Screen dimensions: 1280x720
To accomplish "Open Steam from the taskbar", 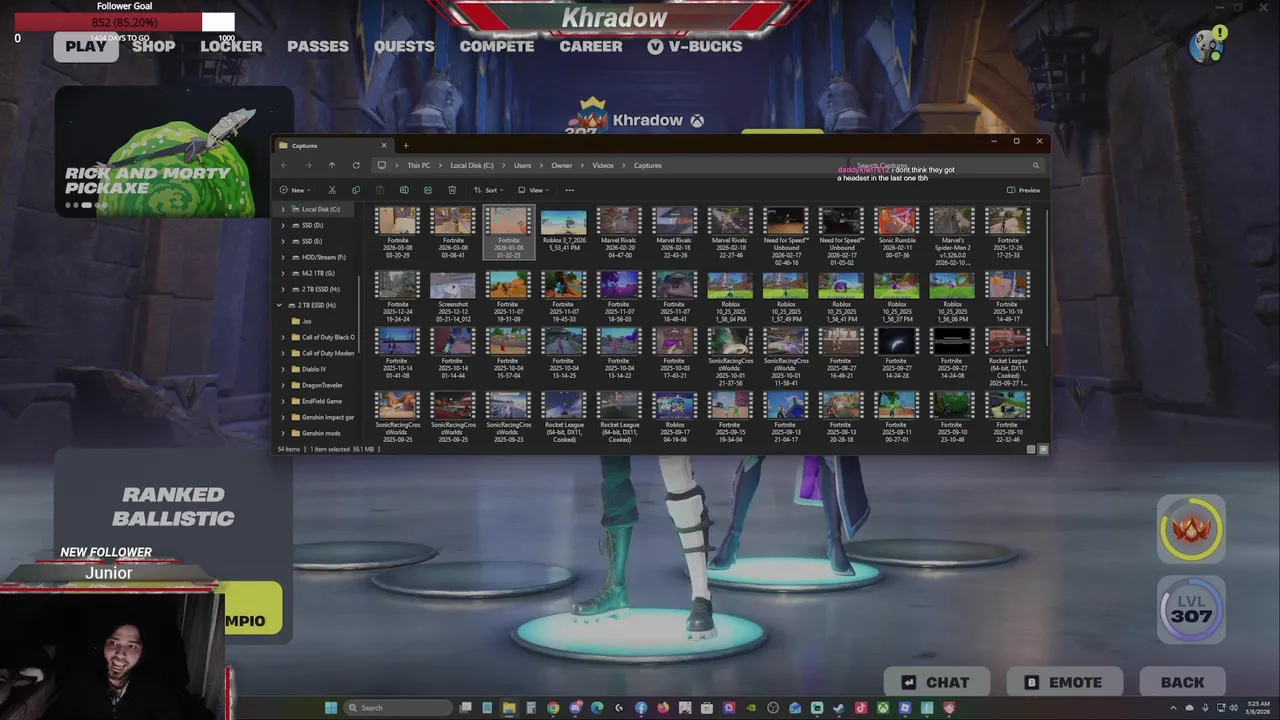I will 839,708.
